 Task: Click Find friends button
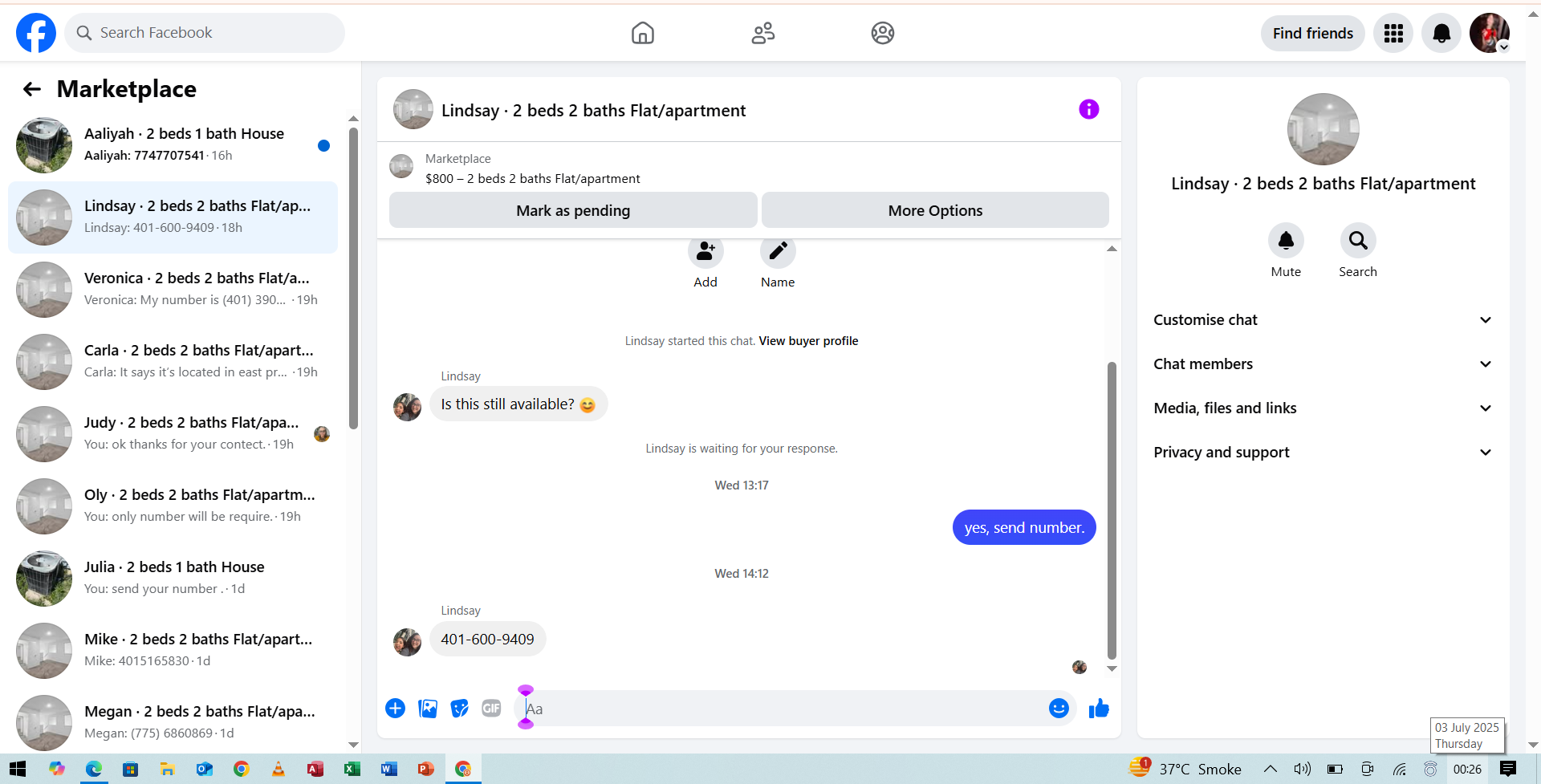[1313, 33]
